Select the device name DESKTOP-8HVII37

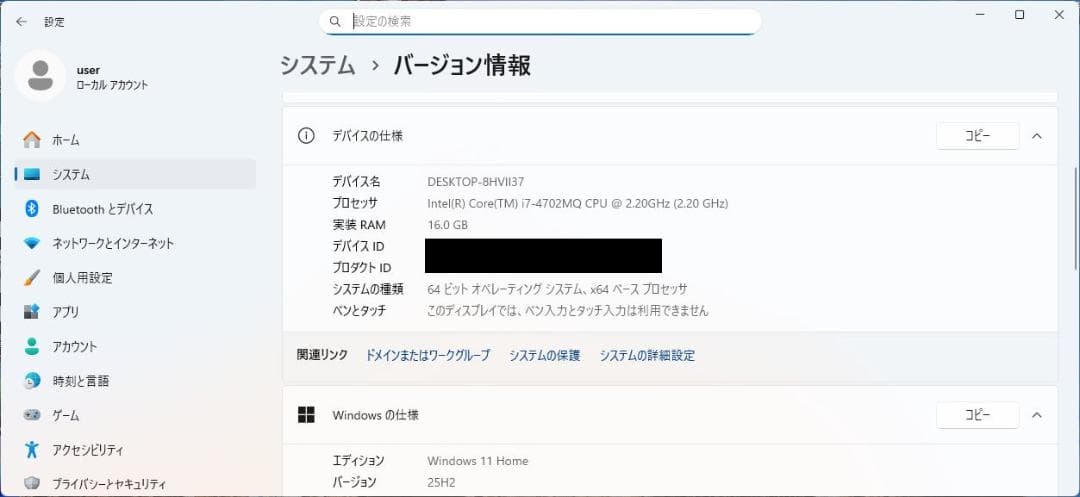point(476,182)
